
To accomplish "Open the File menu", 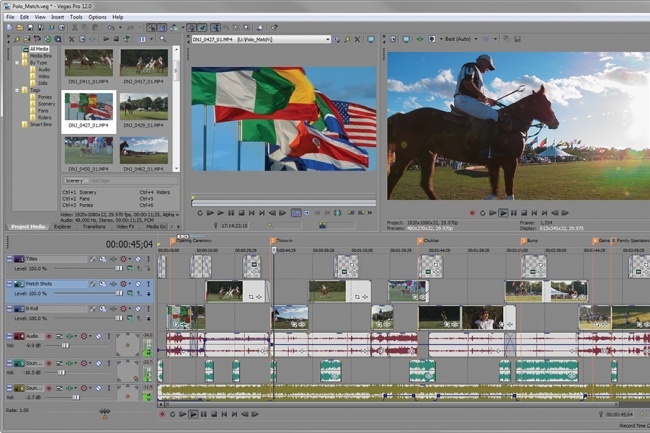I will point(10,17).
